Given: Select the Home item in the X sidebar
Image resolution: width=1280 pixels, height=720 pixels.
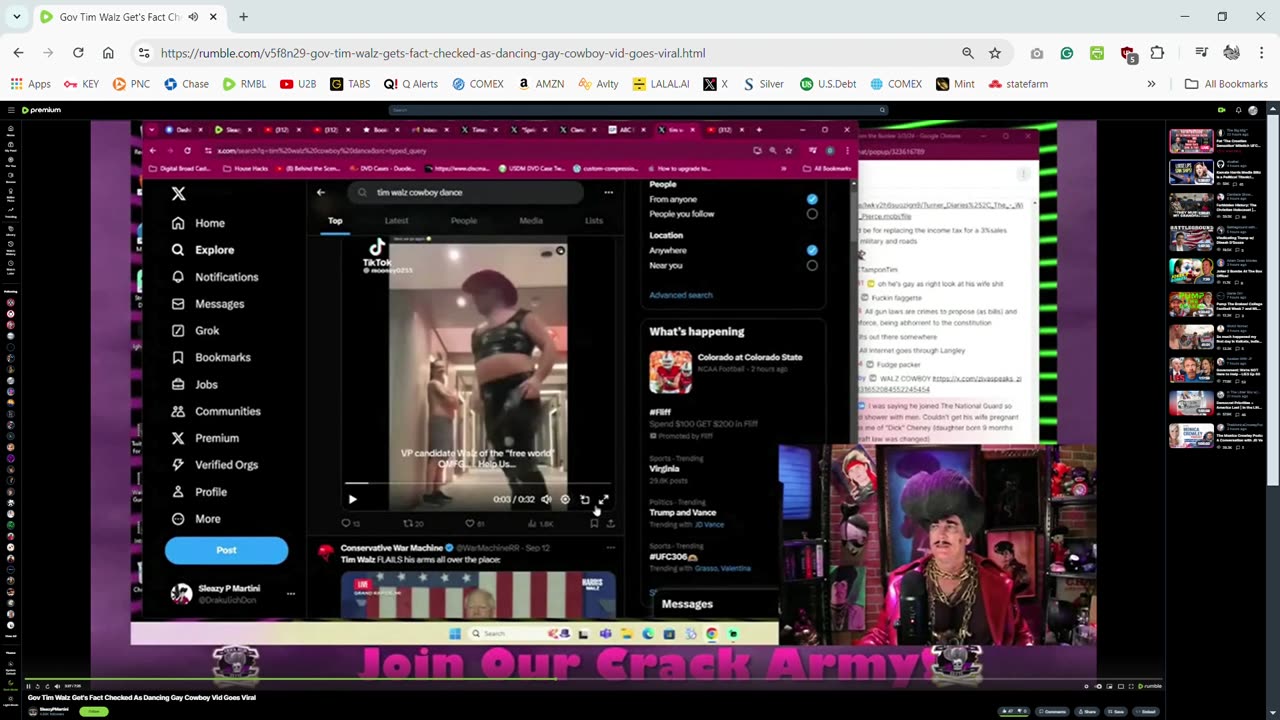Looking at the screenshot, I should [x=198, y=223].
